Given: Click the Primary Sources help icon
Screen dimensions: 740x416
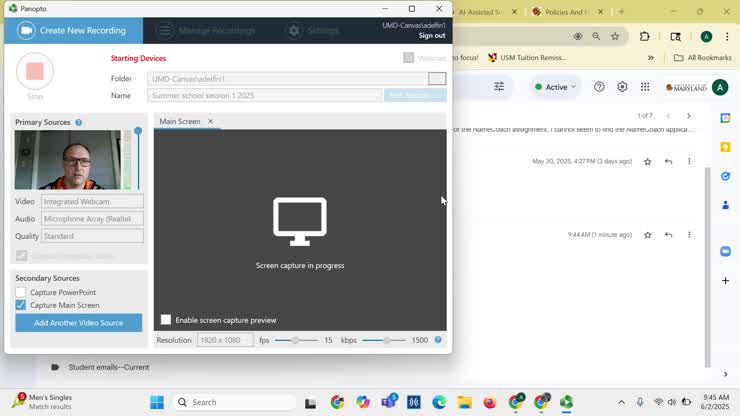Looking at the screenshot, I should (79, 123).
